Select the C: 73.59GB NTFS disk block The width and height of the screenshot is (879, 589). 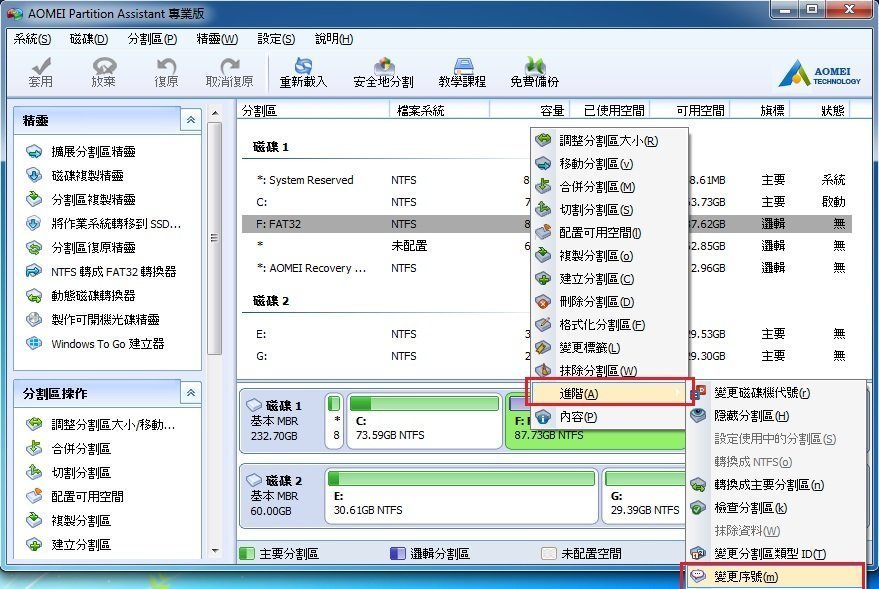(x=425, y=421)
